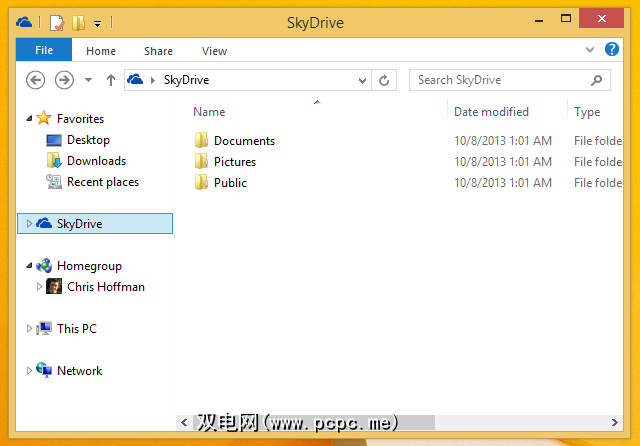Sort by Date modified column header
This screenshot has height=446, width=640.
(x=491, y=112)
